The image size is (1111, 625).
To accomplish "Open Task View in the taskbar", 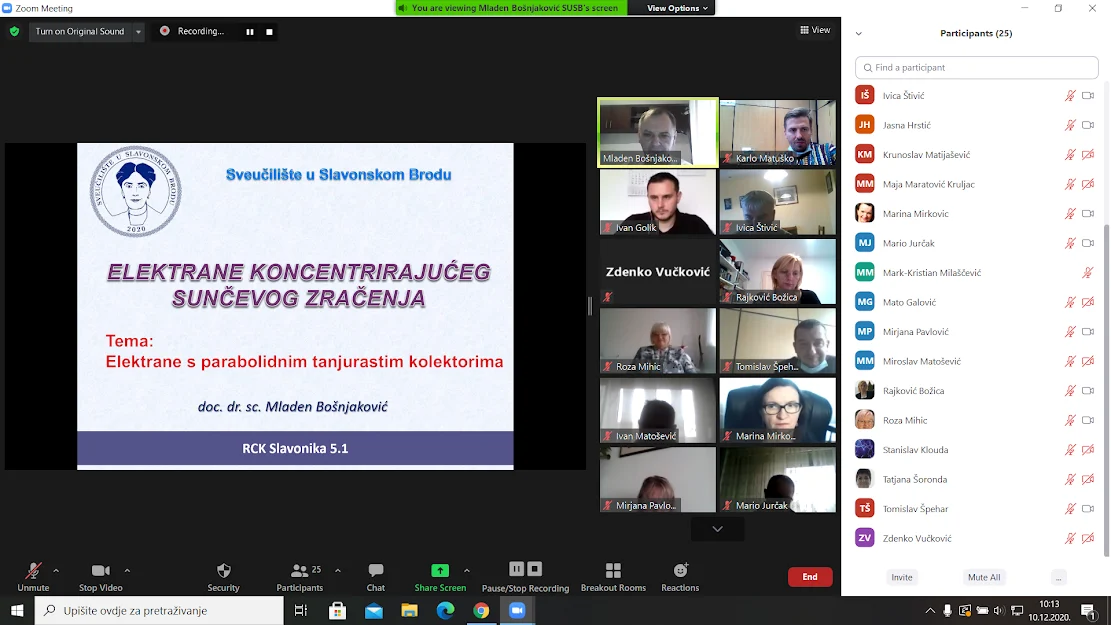I will click(301, 610).
